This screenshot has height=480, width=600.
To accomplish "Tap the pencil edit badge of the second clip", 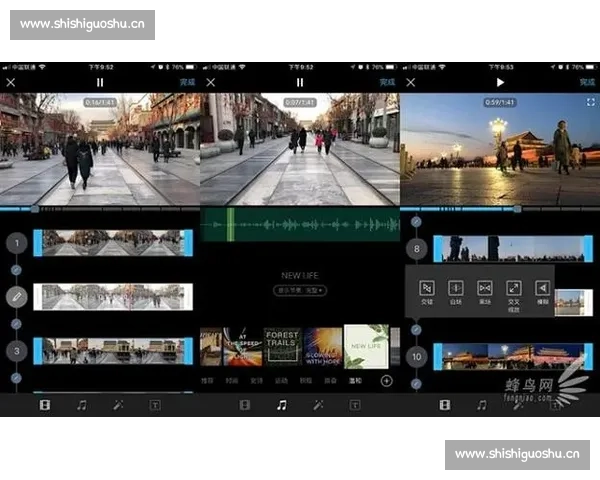I will coord(16,297).
